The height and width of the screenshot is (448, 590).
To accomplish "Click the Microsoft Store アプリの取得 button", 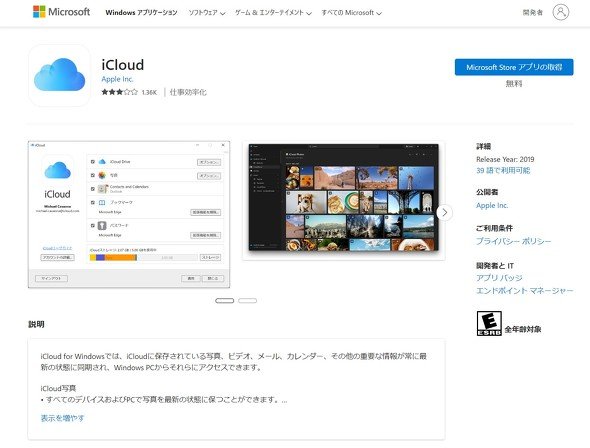I will pyautogui.click(x=514, y=67).
